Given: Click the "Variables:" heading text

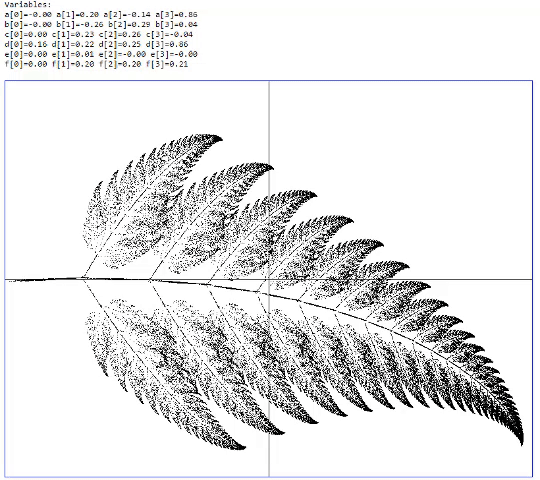Looking at the screenshot, I should 28,4.
